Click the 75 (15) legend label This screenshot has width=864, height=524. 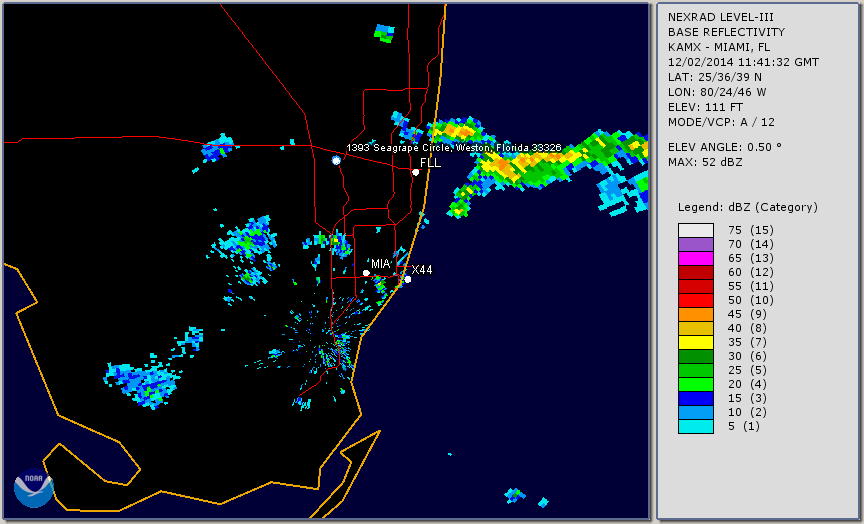tap(750, 230)
